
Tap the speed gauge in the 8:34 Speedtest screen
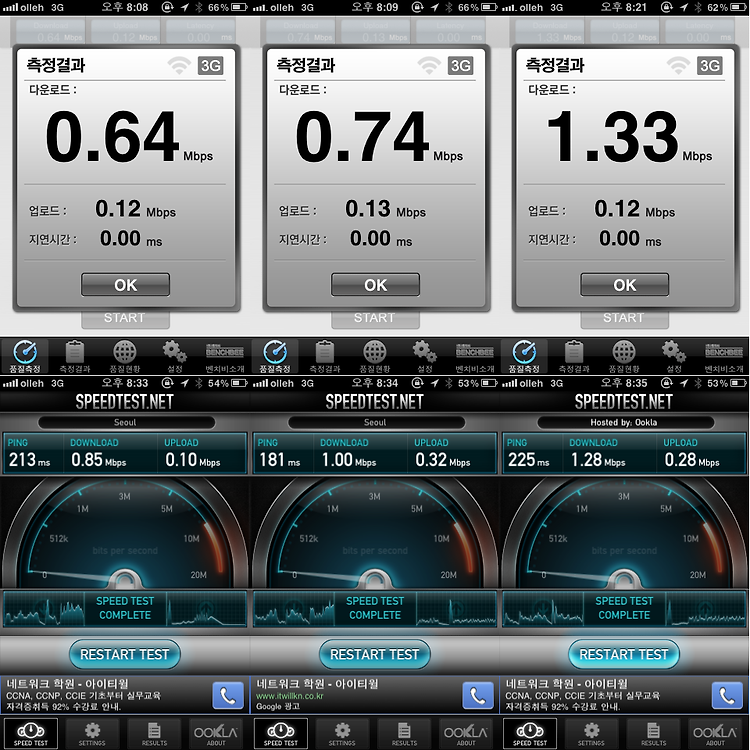375,533
